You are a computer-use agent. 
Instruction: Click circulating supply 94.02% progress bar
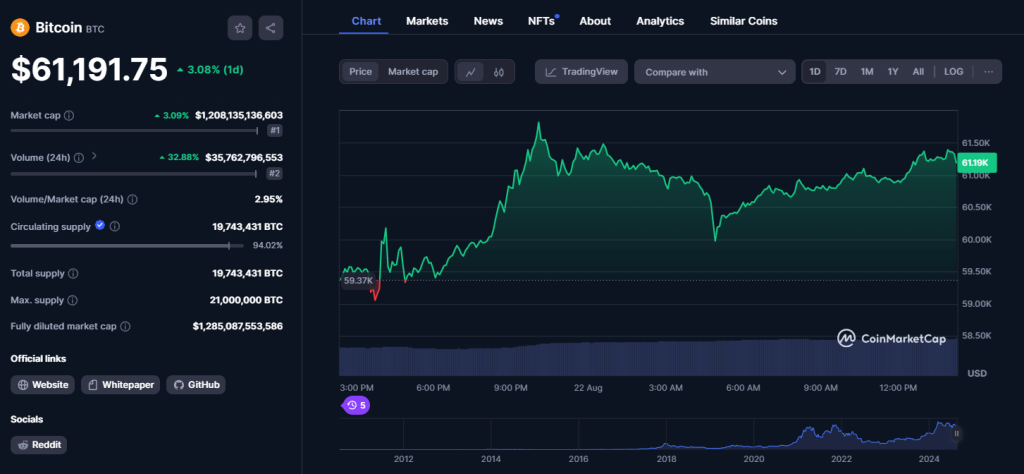(x=127, y=246)
